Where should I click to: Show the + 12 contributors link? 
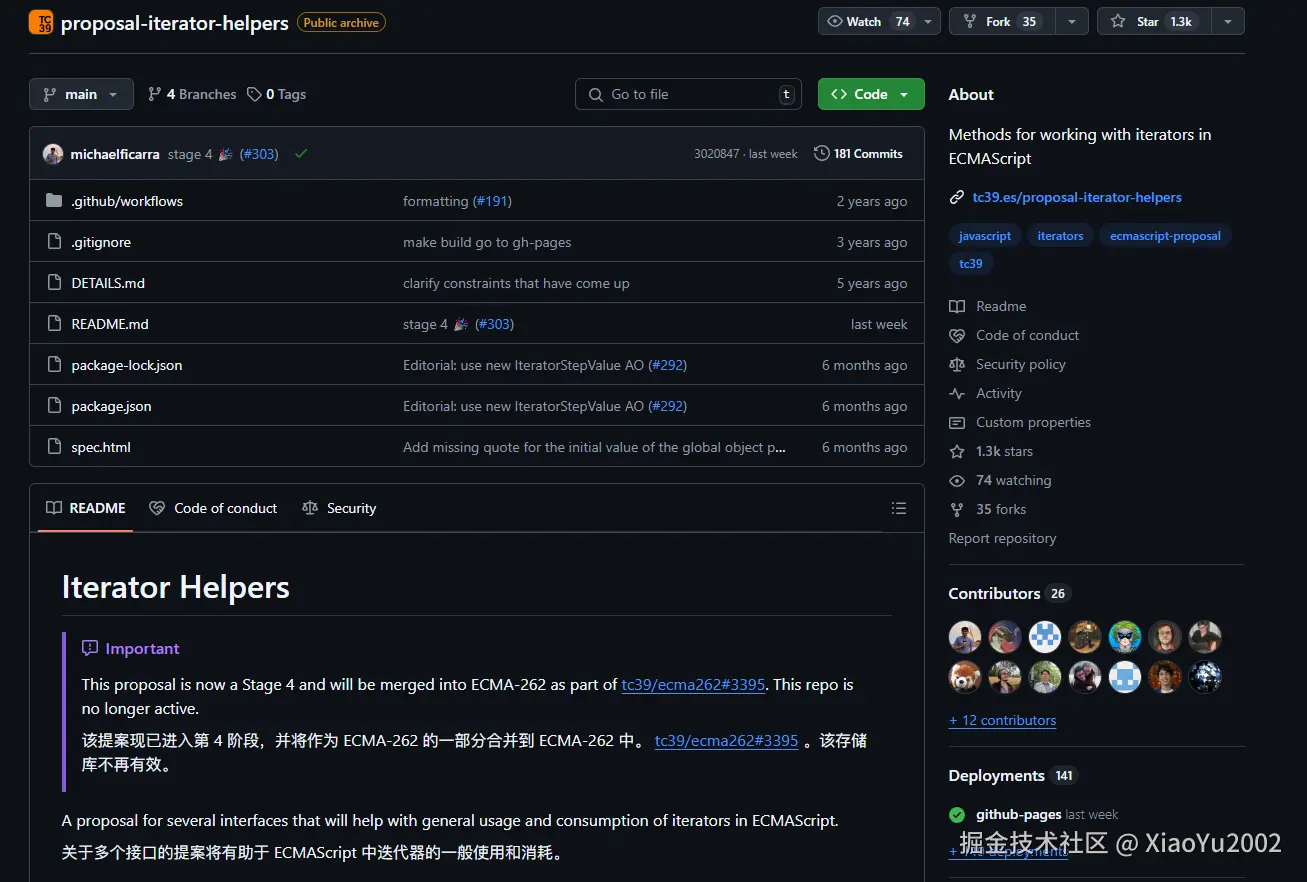tap(1002, 720)
